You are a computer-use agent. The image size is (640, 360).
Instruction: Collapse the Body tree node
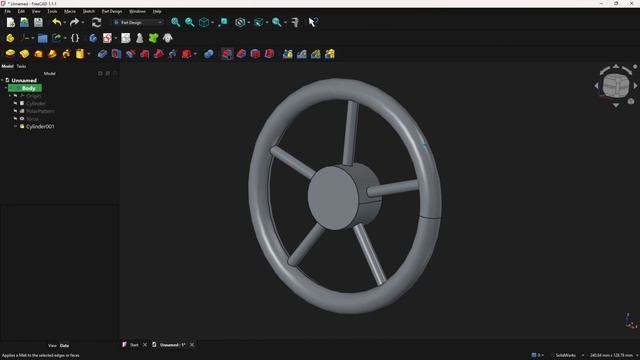pos(6,88)
